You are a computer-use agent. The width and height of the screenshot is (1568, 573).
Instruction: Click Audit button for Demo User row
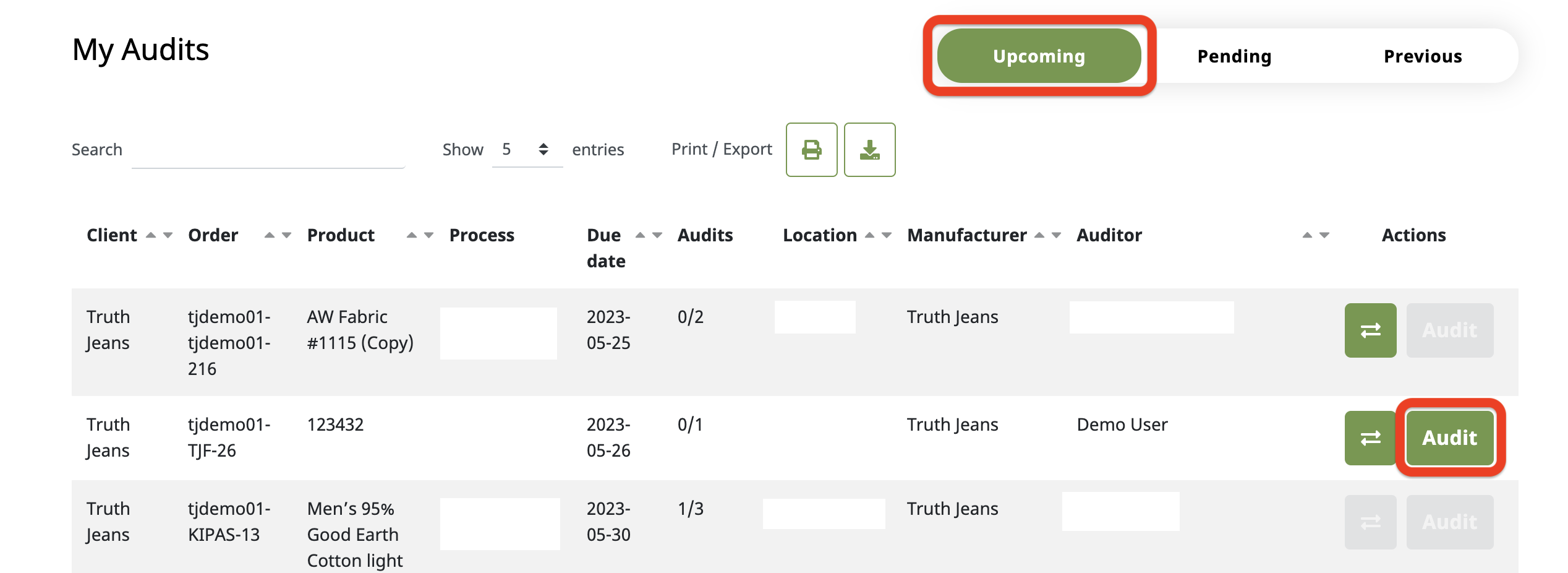coord(1450,438)
